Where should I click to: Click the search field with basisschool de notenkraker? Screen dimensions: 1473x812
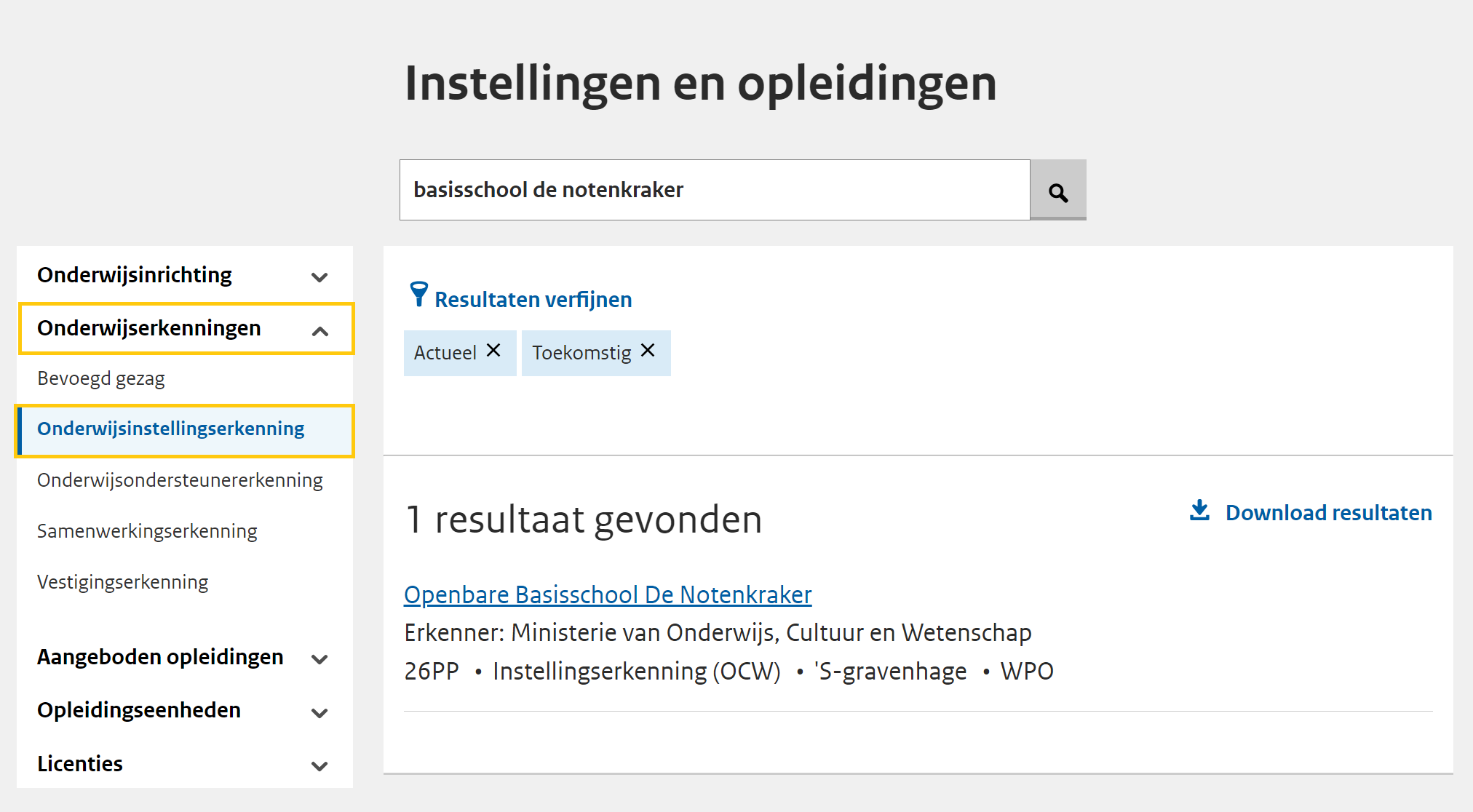coord(715,190)
